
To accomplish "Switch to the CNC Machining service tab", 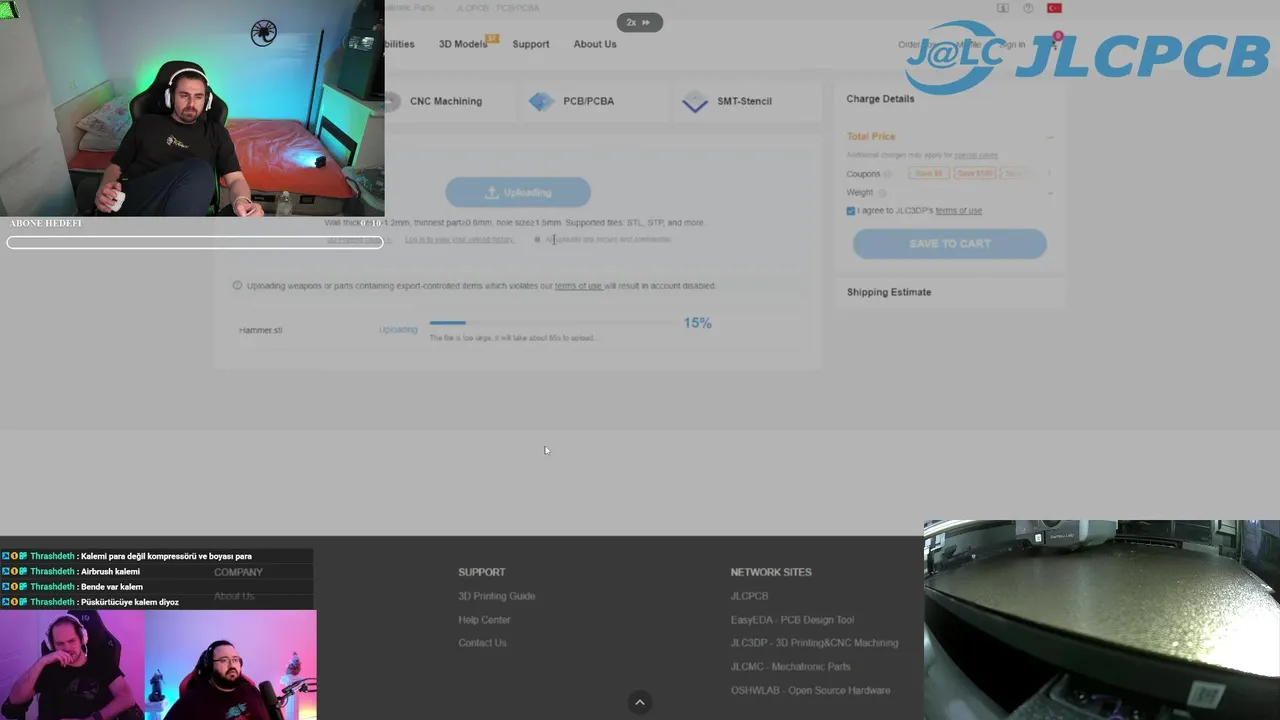I will tap(446, 101).
